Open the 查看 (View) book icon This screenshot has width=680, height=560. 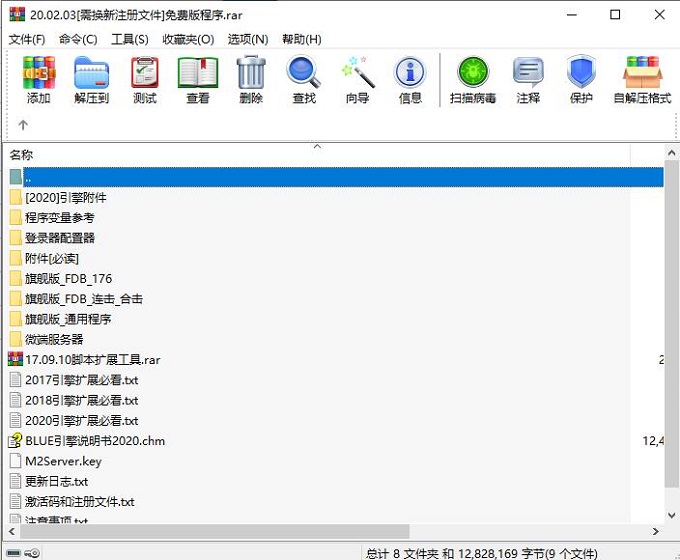pyautogui.click(x=198, y=72)
